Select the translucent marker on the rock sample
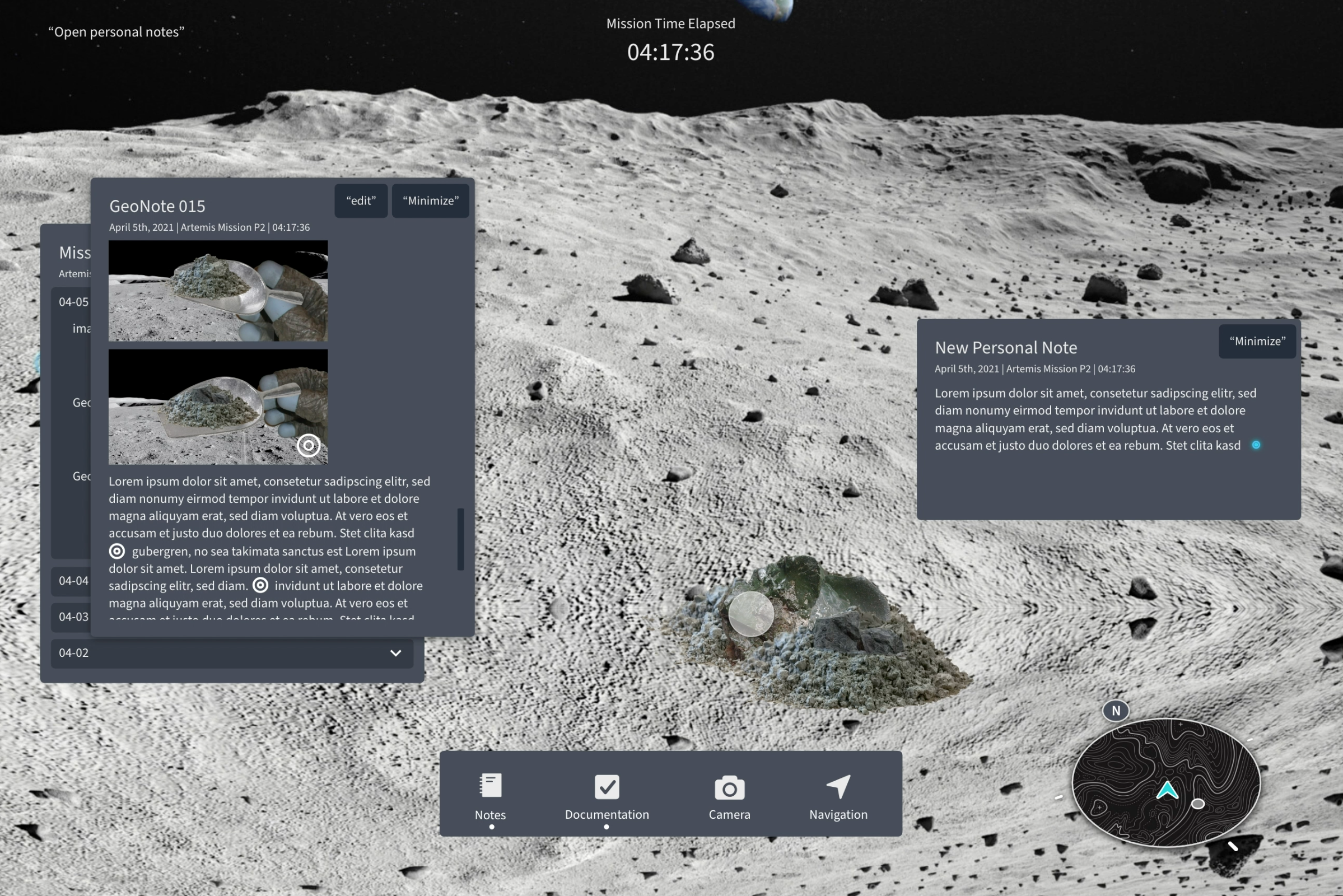1343x896 pixels. coord(751,614)
